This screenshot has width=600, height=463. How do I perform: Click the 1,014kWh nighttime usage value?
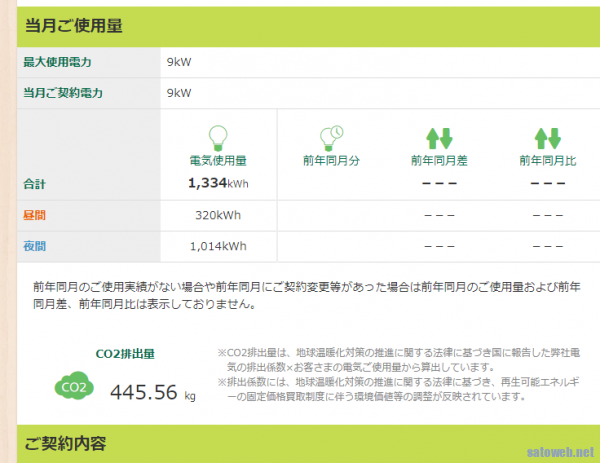tap(217, 246)
